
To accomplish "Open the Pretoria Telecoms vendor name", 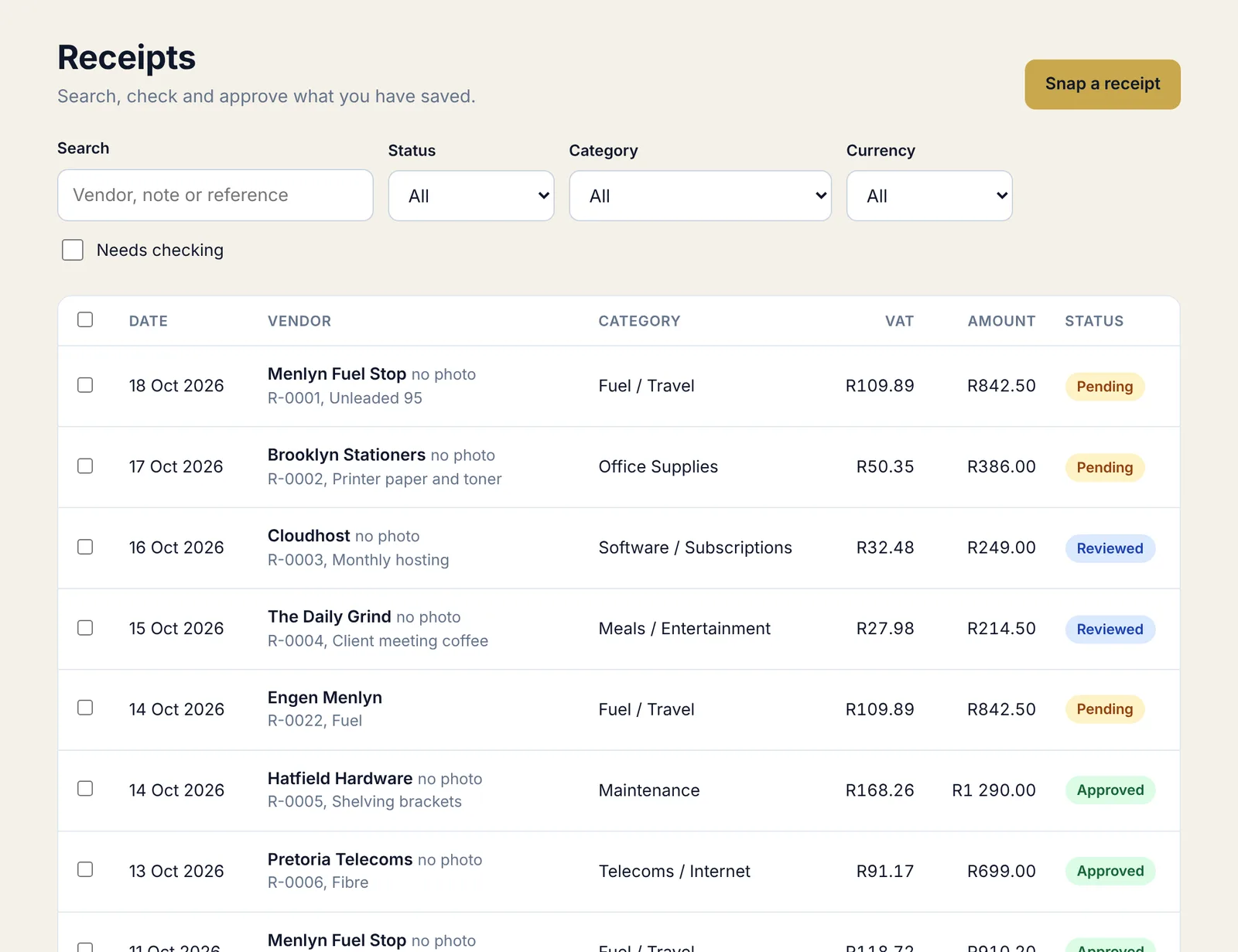I will 340,859.
